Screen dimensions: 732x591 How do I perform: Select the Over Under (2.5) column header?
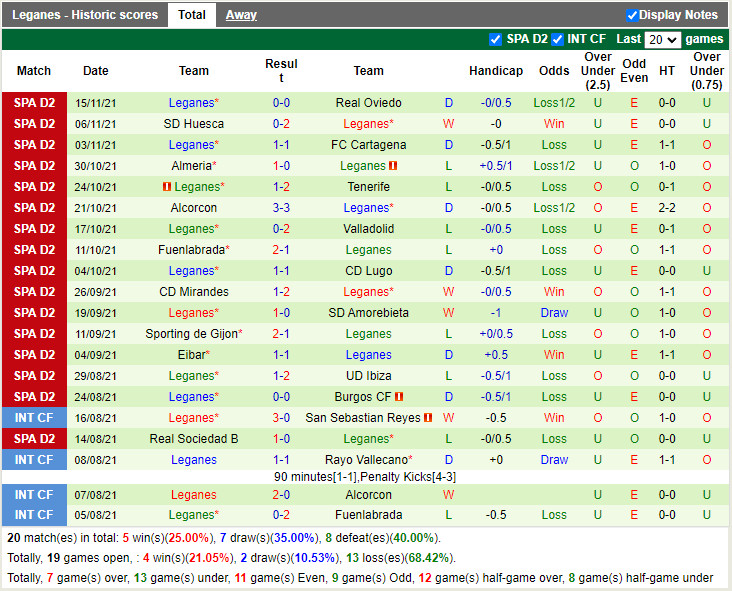click(x=598, y=71)
